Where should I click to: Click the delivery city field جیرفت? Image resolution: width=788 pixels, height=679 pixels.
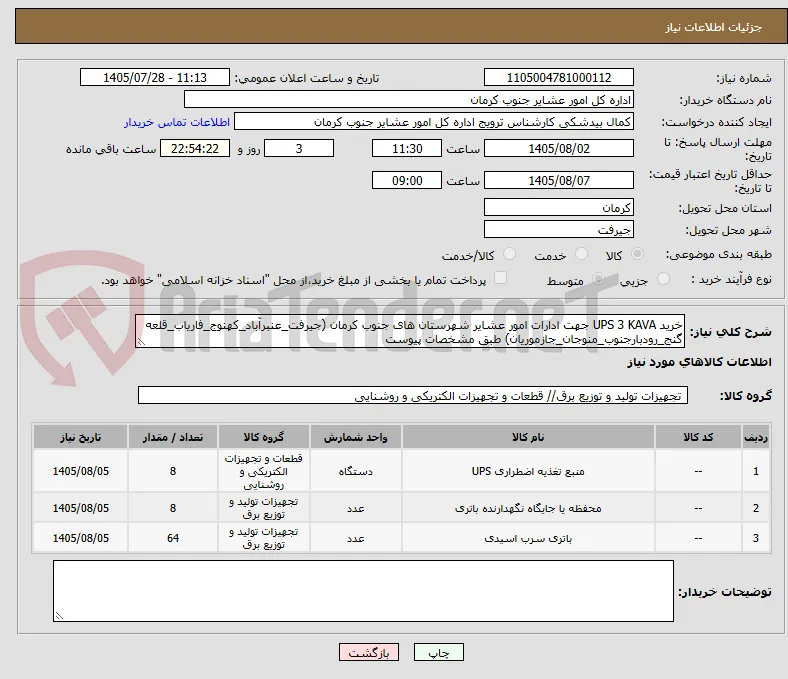pos(558,229)
